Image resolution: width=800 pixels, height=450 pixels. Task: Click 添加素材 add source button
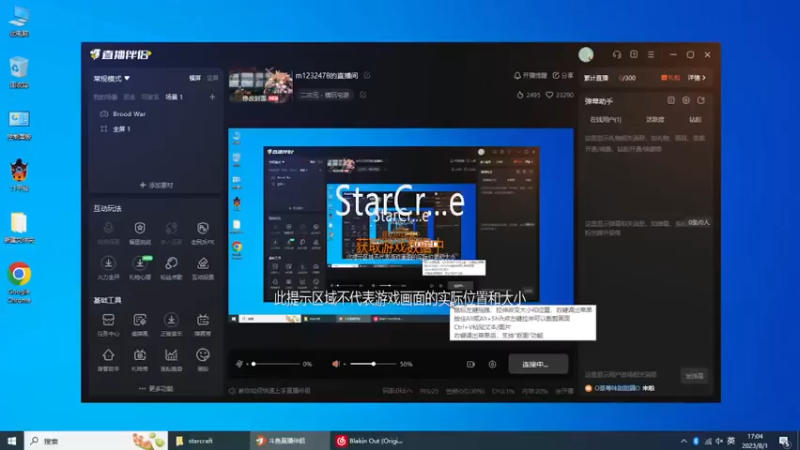(156, 185)
